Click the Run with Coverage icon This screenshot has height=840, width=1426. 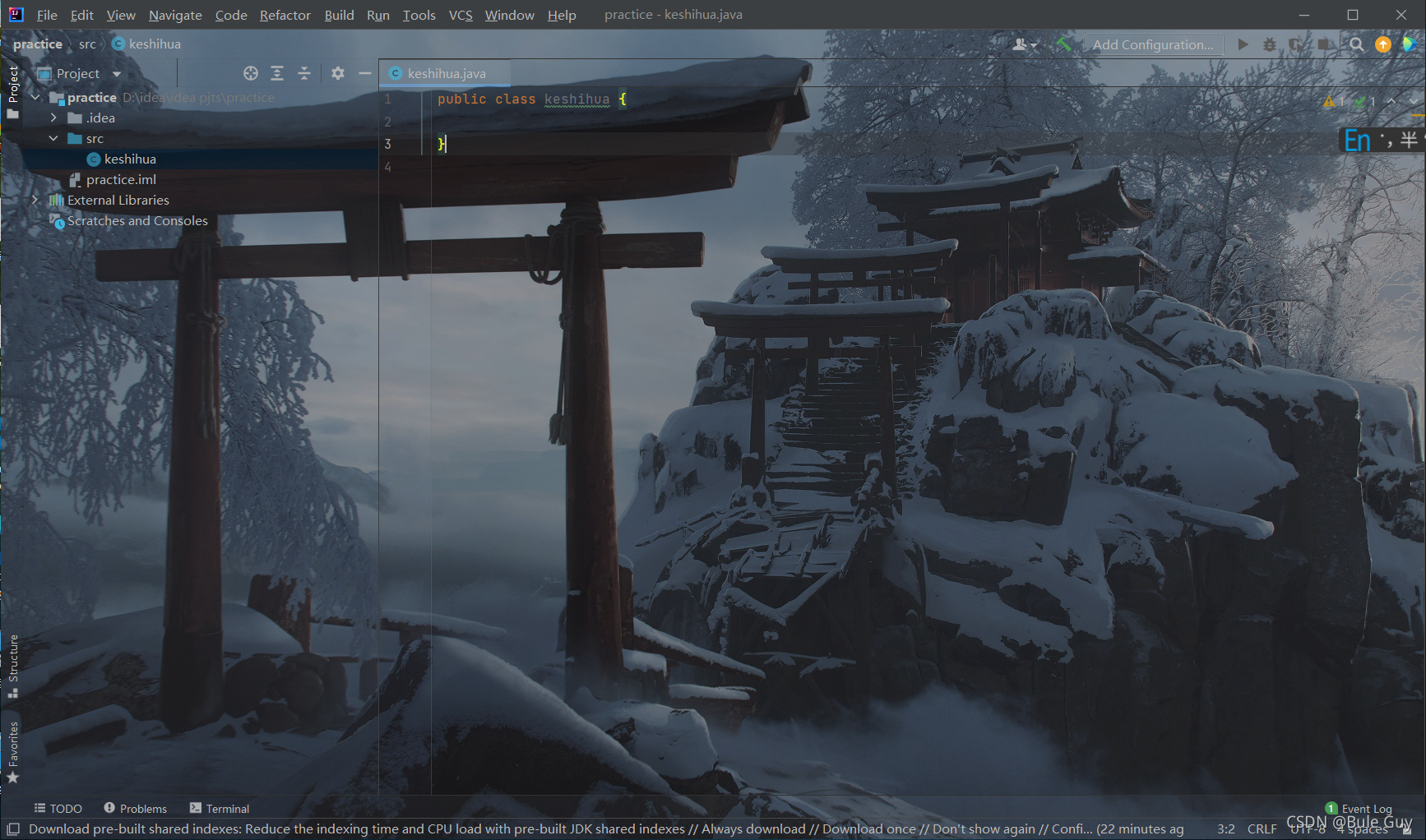click(1296, 44)
